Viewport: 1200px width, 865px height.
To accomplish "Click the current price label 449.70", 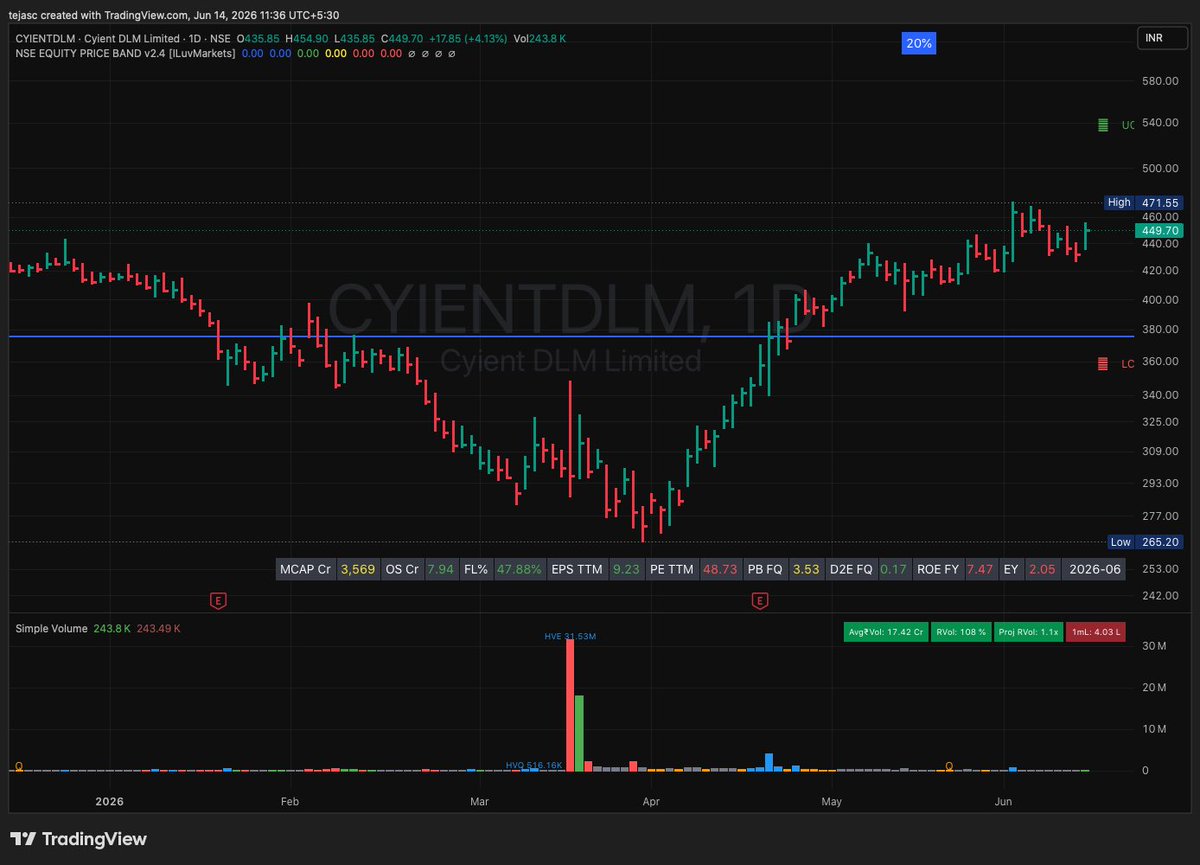I will pyautogui.click(x=1159, y=230).
